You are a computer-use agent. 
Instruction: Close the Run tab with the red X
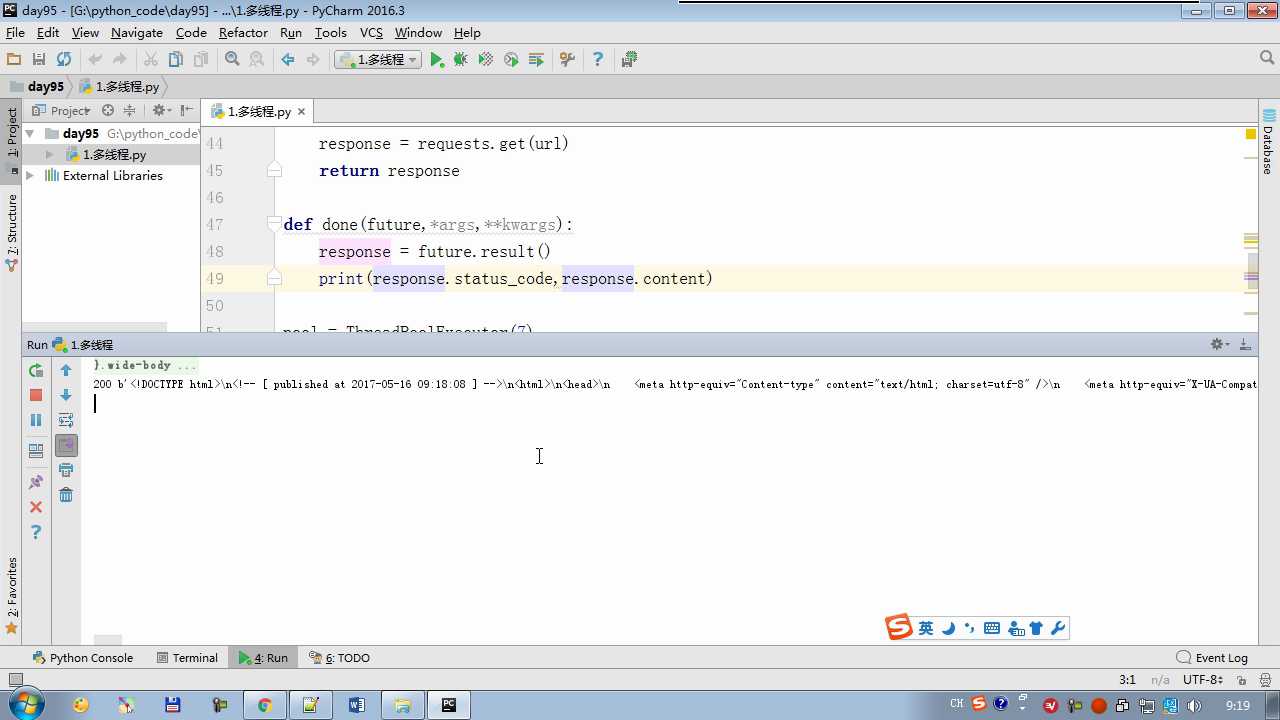pyautogui.click(x=36, y=507)
